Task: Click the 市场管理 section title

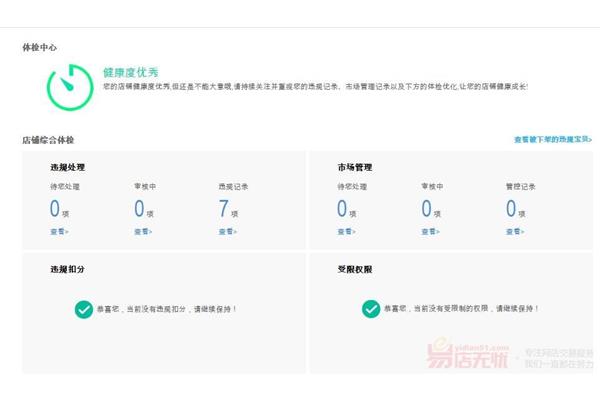Action: coord(355,167)
